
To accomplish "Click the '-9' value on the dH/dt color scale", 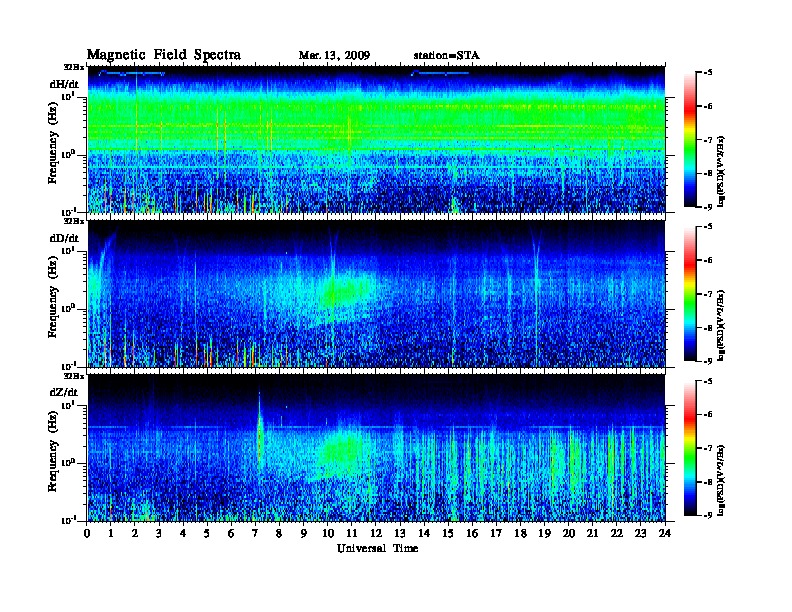I will click(x=707, y=207).
